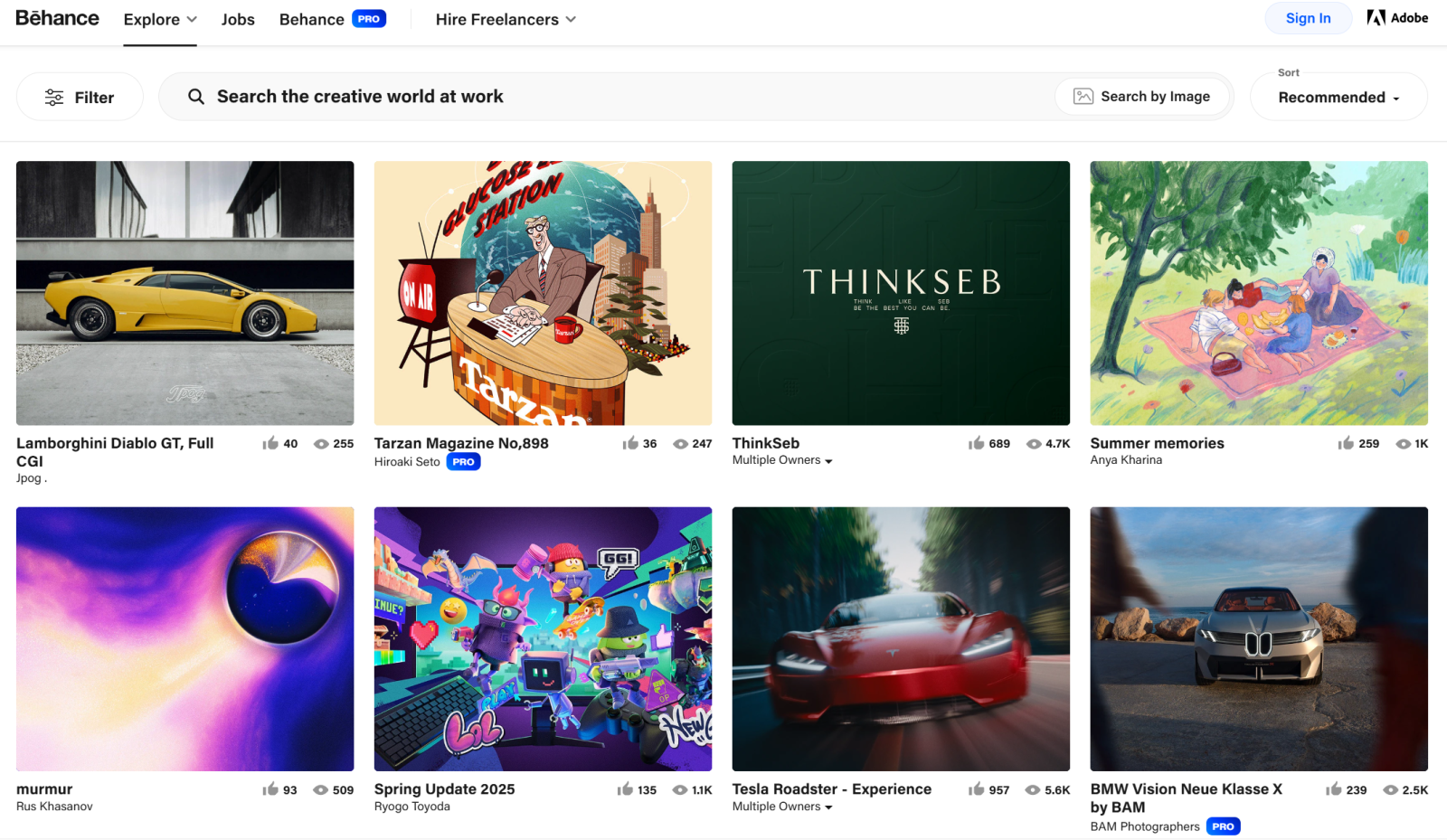
Task: Click the image icon in Search by Image
Action: (1083, 96)
